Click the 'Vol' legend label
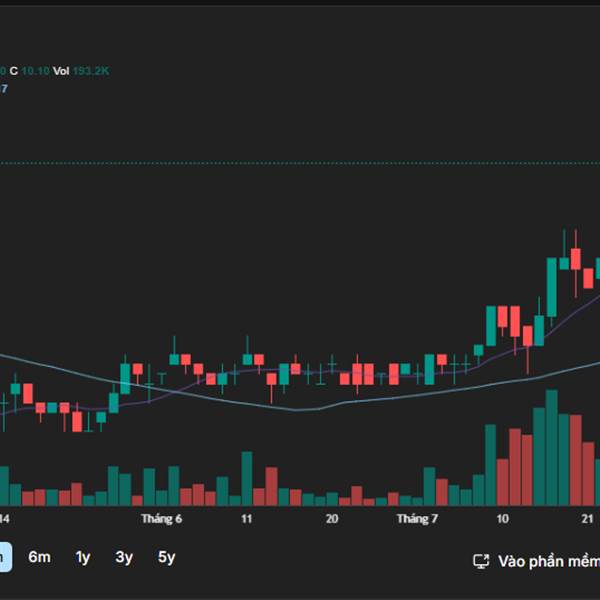Screen dimensions: 600x600 coord(61,71)
